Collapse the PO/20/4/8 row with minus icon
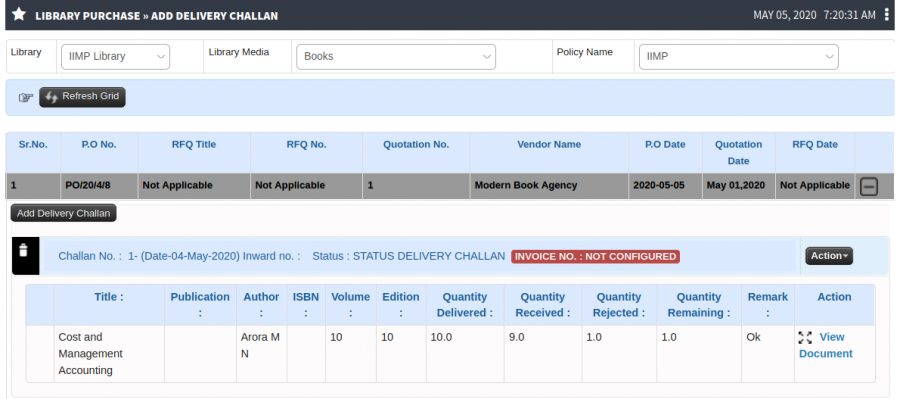 click(x=868, y=186)
